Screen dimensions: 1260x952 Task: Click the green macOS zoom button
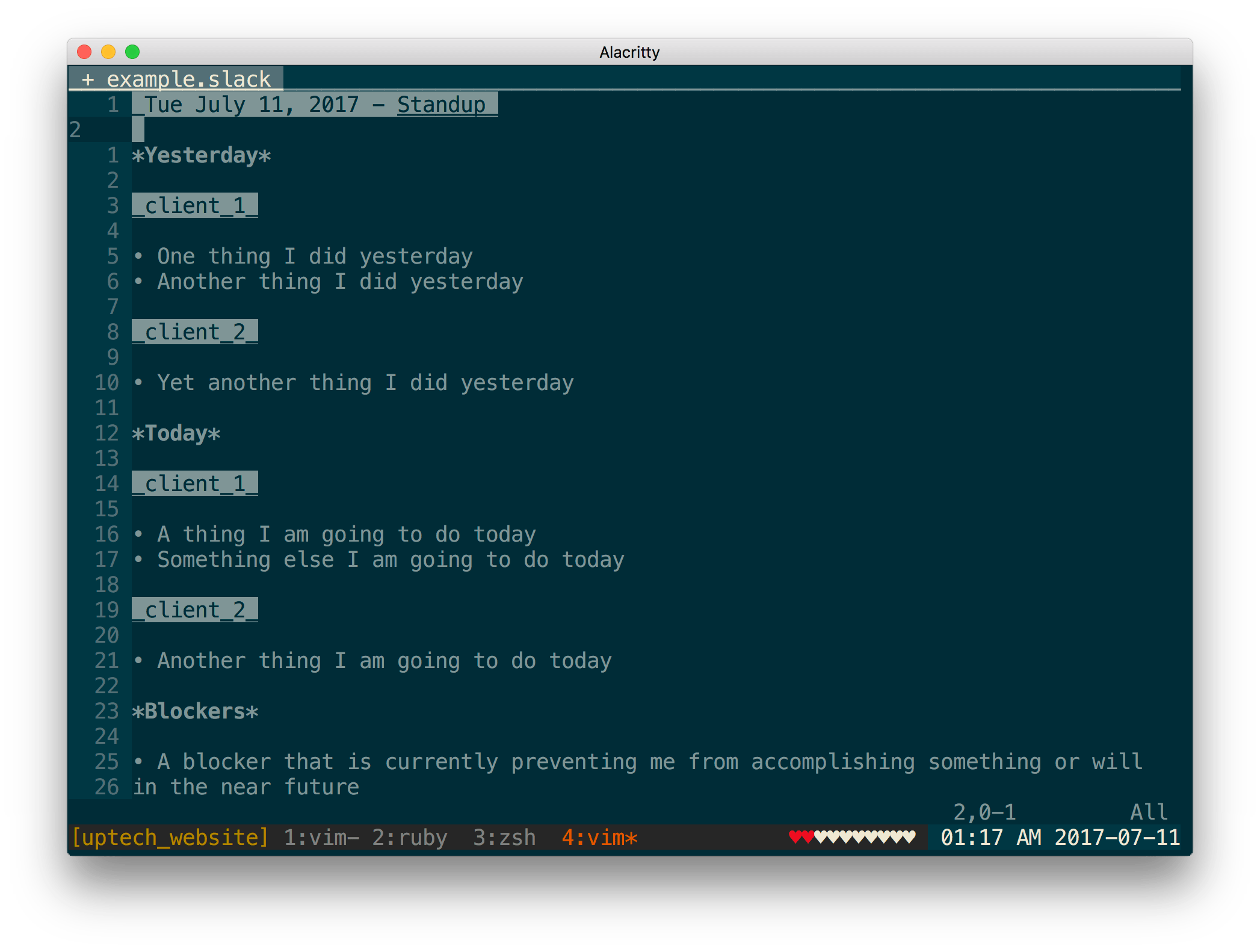pos(132,52)
